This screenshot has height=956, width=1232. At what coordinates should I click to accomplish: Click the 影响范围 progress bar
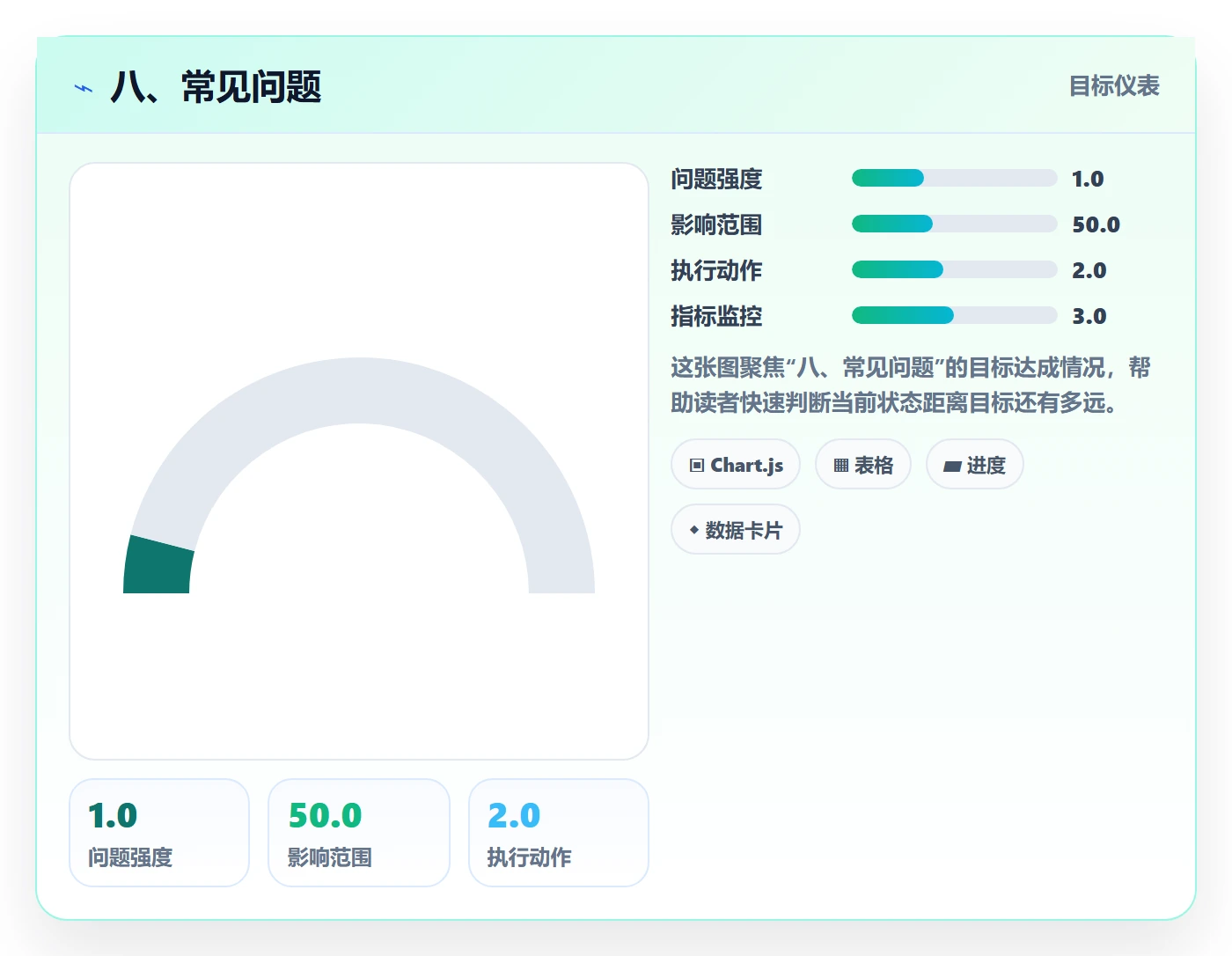(954, 224)
